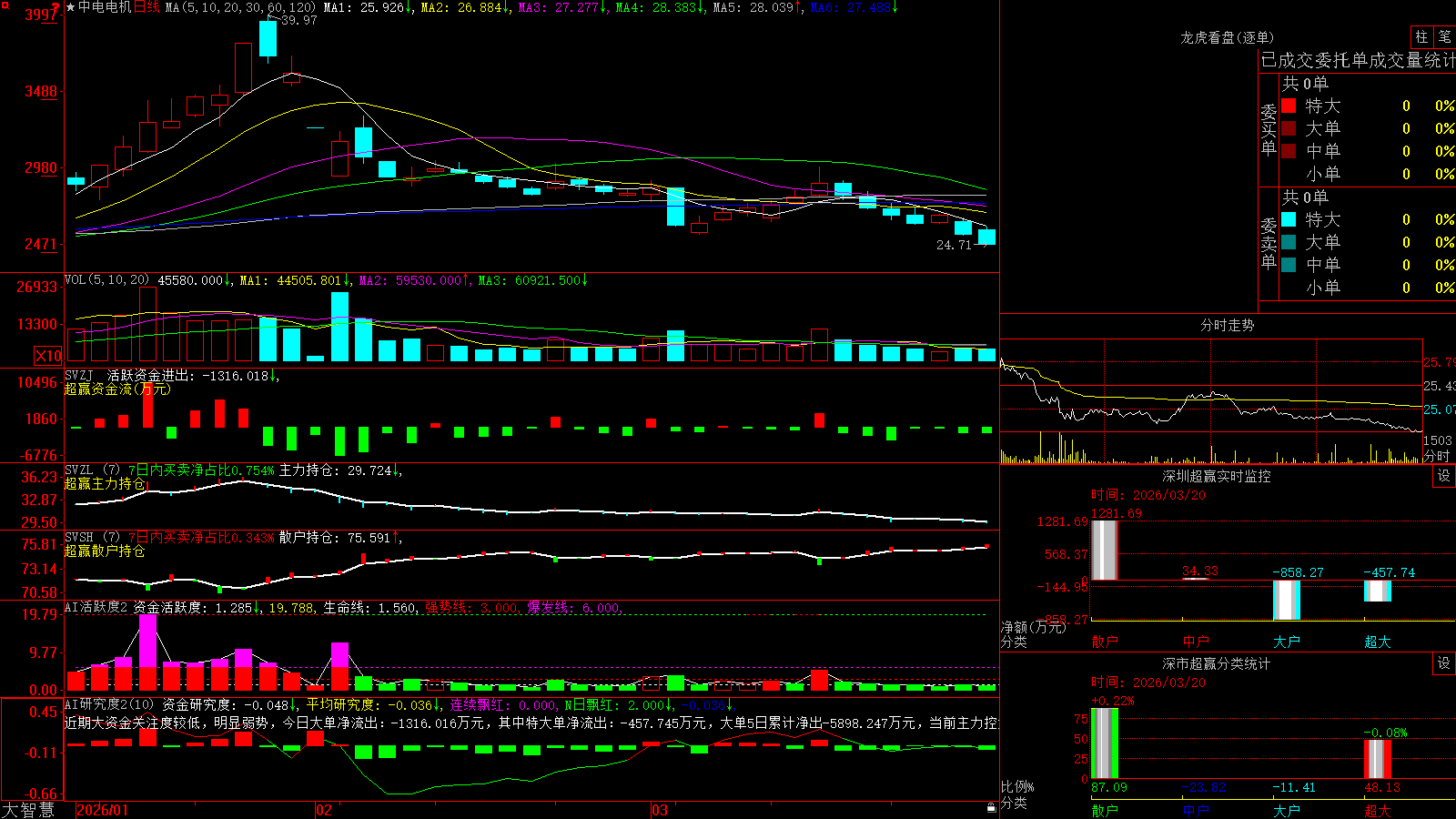Image resolution: width=1456 pixels, height=819 pixels.
Task: Click the 柱 button in 龙虎看盘 panel
Action: click(1421, 36)
